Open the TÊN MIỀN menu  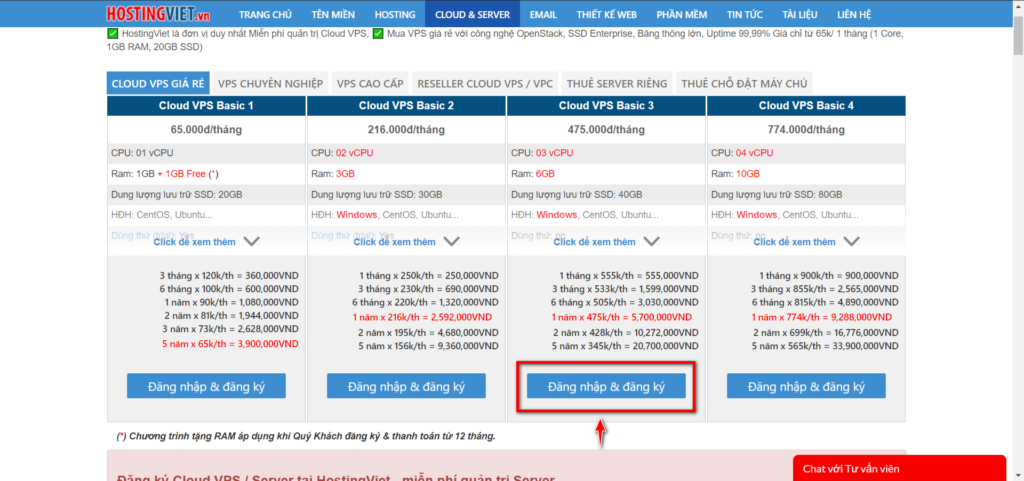coord(333,14)
